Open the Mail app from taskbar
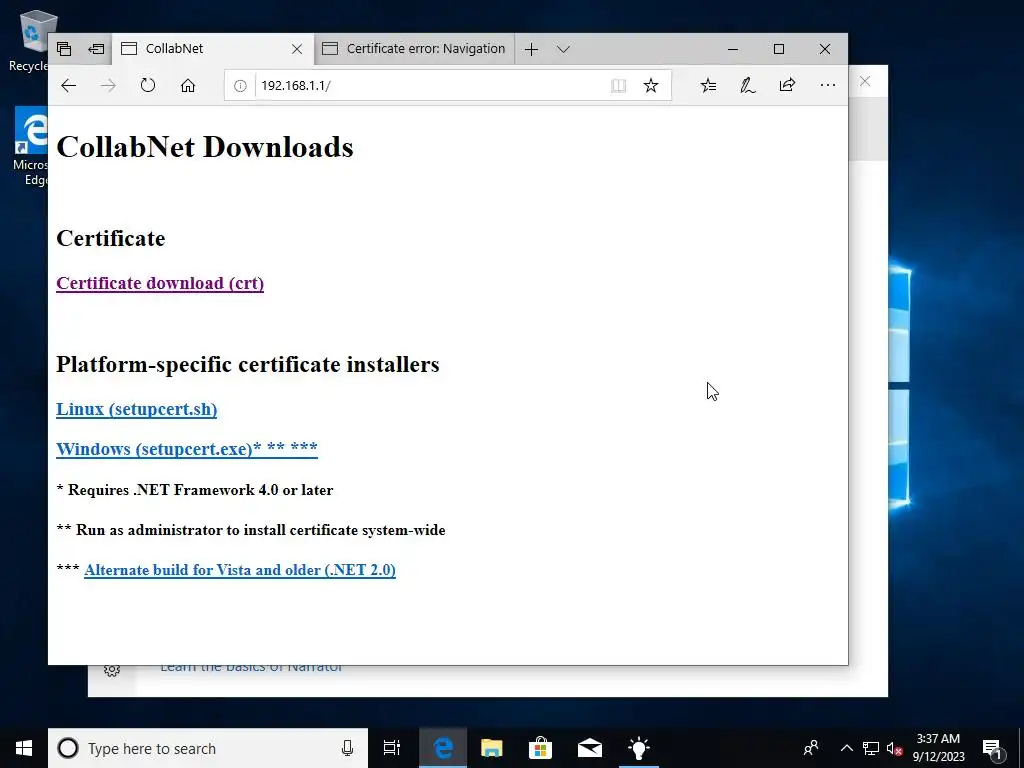This screenshot has height=768, width=1024. (x=590, y=748)
